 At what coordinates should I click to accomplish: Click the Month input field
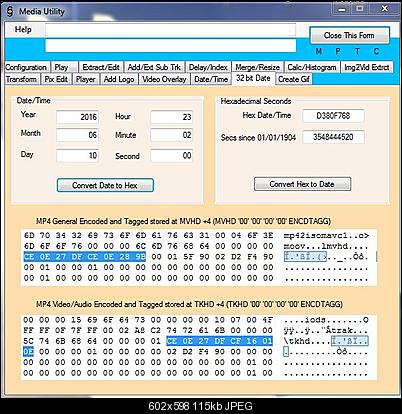click(77, 135)
